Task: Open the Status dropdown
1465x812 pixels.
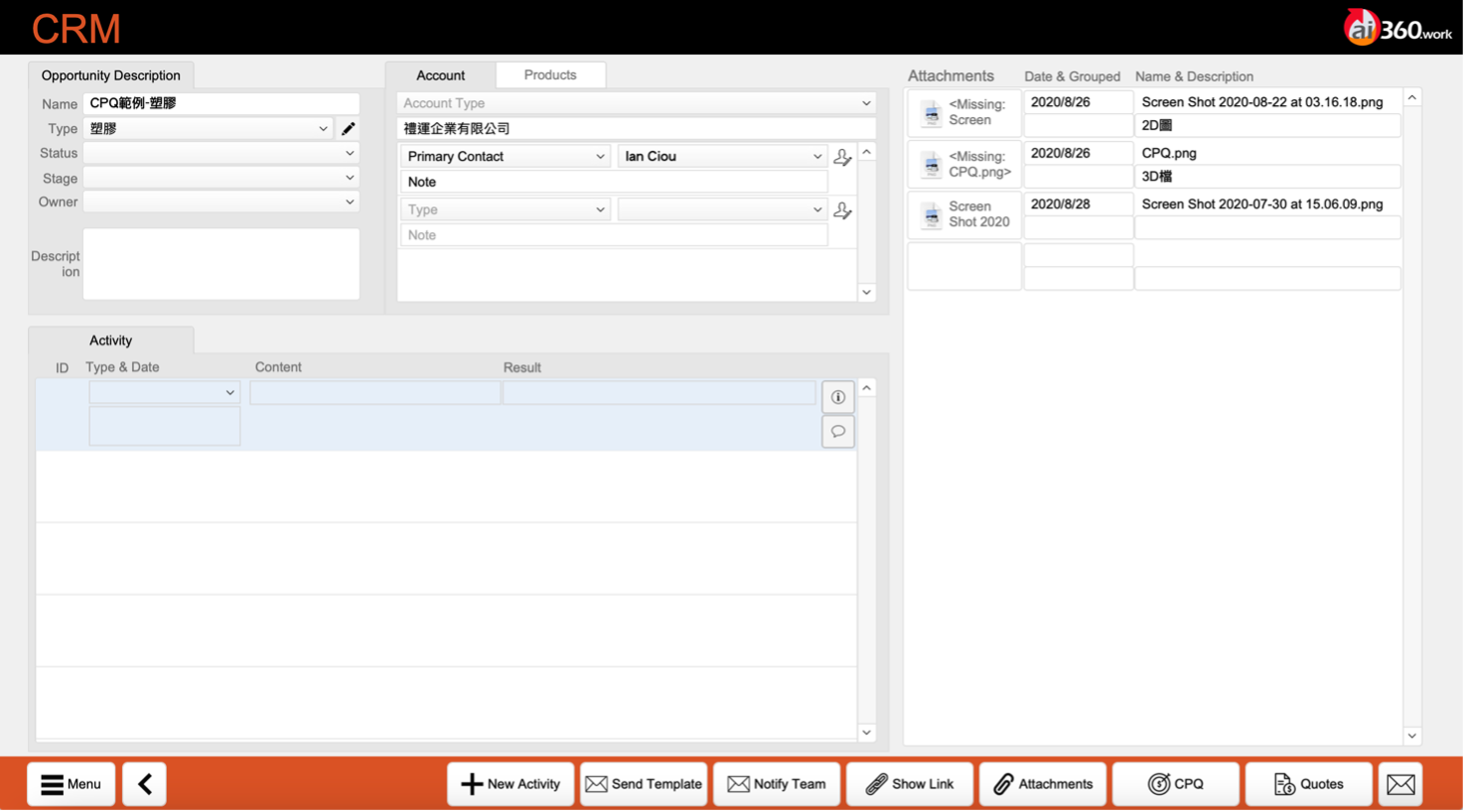Action: pyautogui.click(x=220, y=154)
